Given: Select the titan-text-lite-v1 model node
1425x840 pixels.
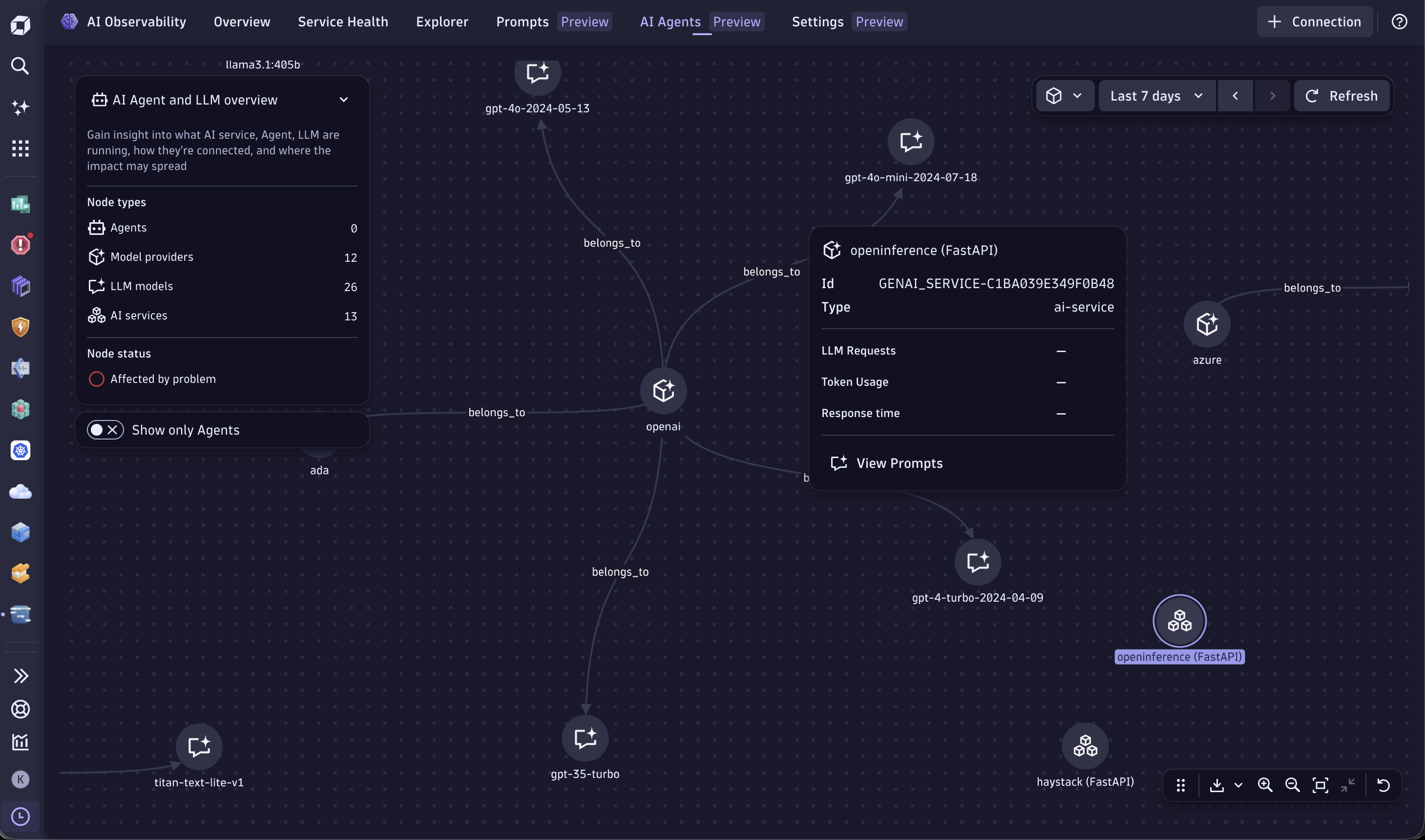Looking at the screenshot, I should 199,747.
